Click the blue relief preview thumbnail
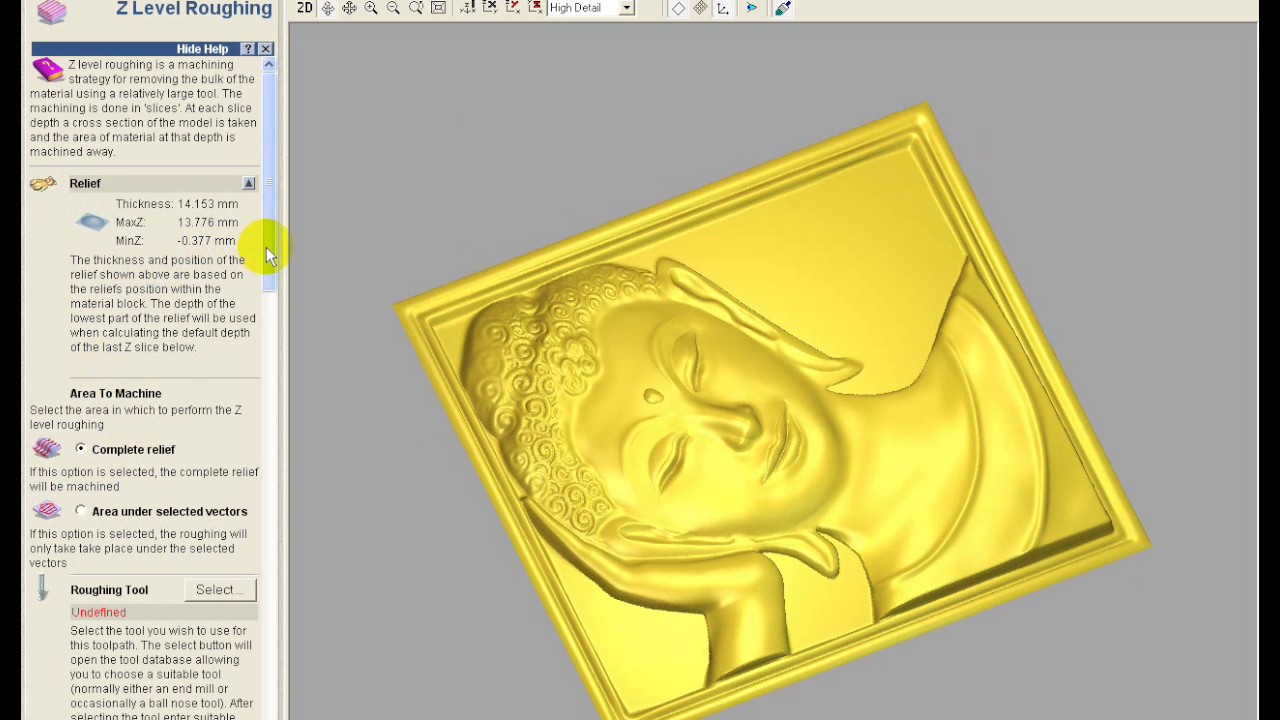This screenshot has height=720, width=1280. (x=92, y=222)
